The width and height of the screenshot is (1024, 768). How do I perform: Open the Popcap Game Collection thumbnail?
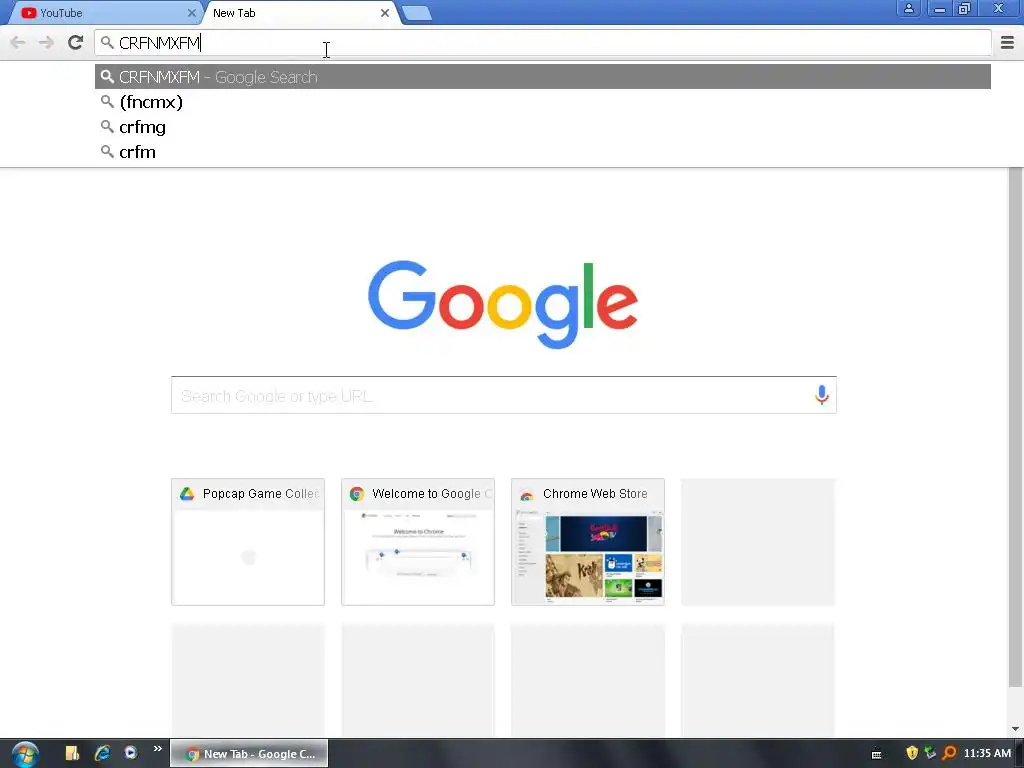(248, 542)
